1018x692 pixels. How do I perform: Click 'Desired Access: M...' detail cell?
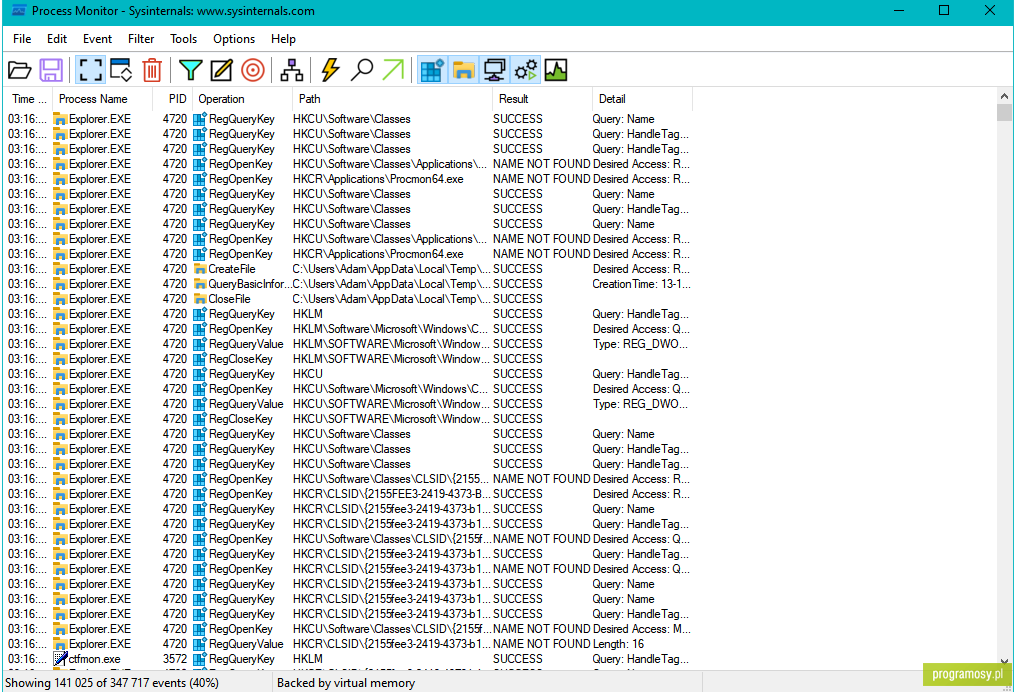641,629
